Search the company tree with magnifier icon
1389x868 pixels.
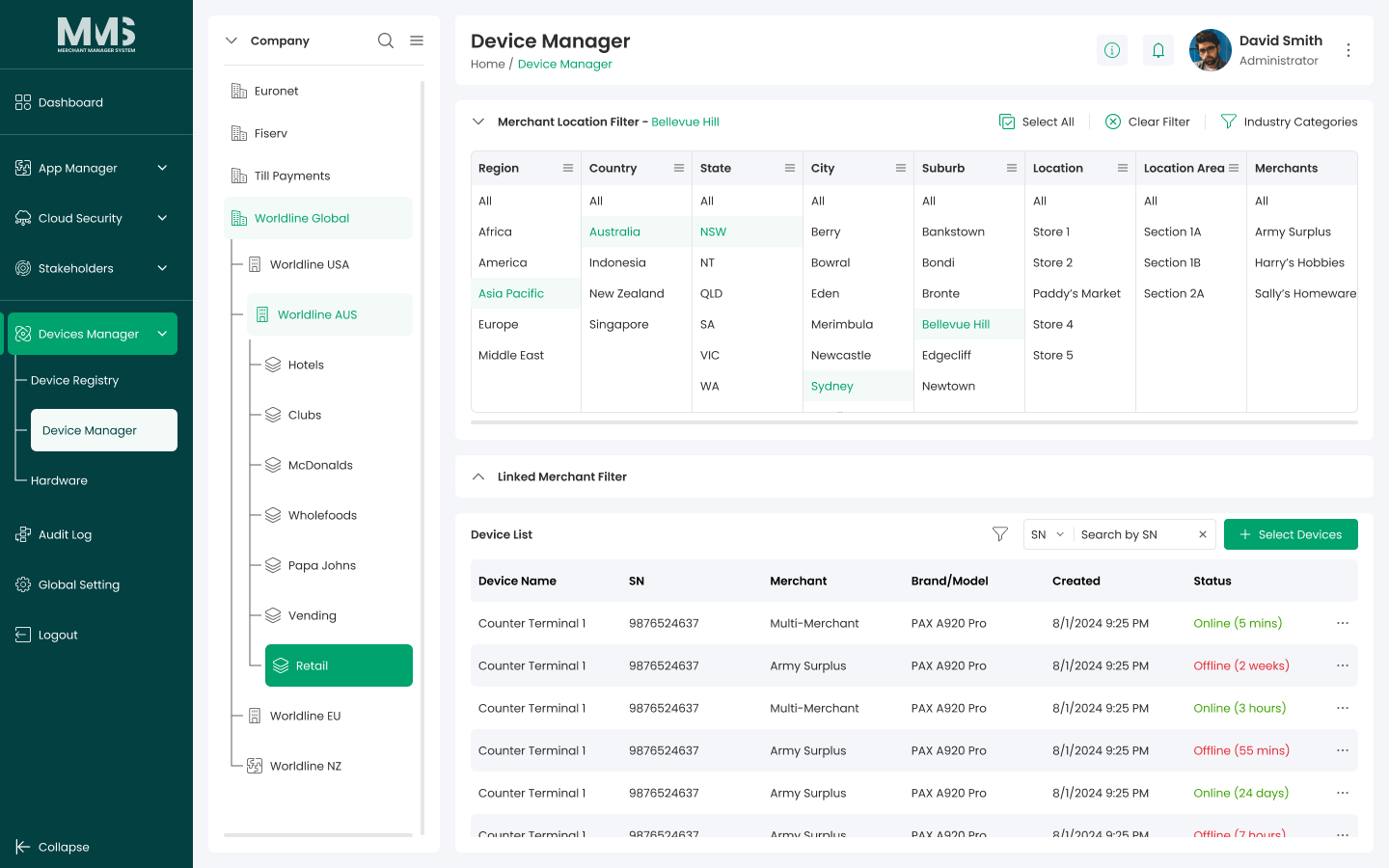(386, 41)
